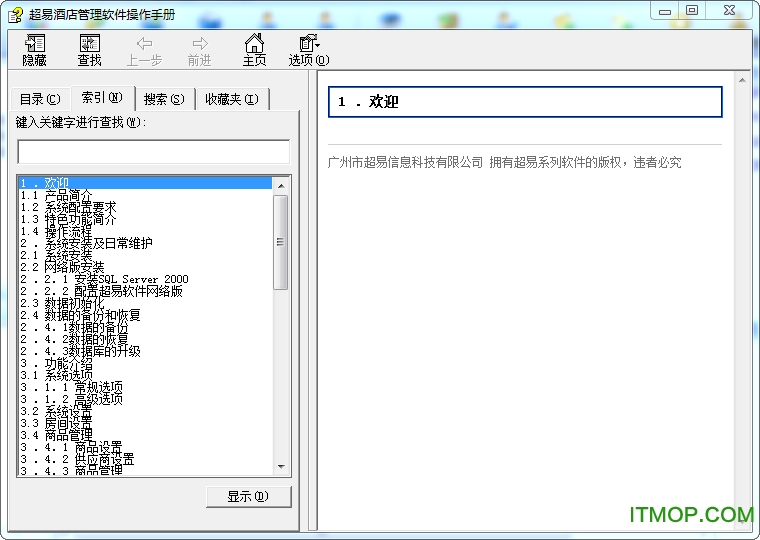
Task: Select "3.4 商品管理" index entry
Action: (x=57, y=435)
